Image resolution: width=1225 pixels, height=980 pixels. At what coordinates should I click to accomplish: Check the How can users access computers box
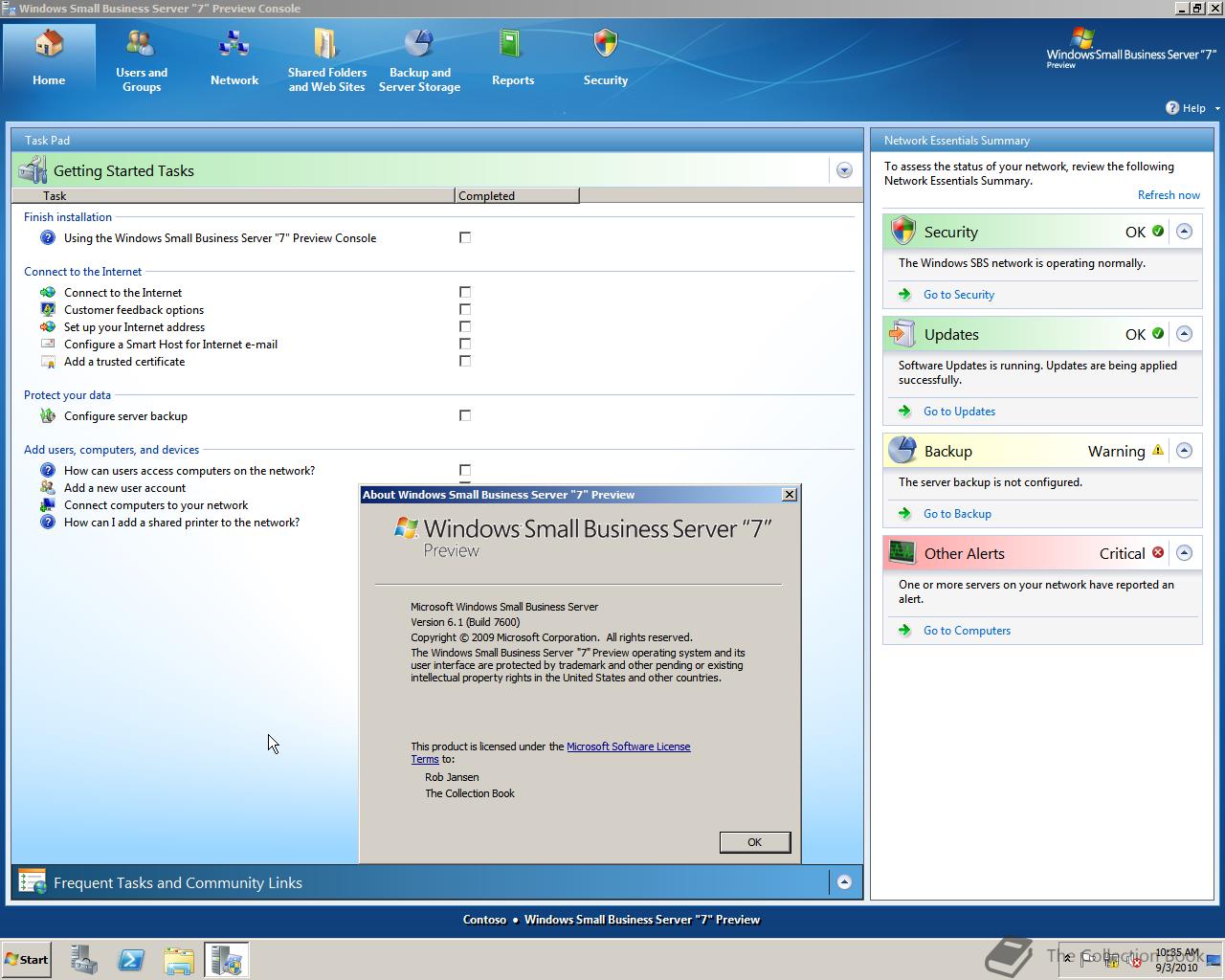tap(465, 470)
